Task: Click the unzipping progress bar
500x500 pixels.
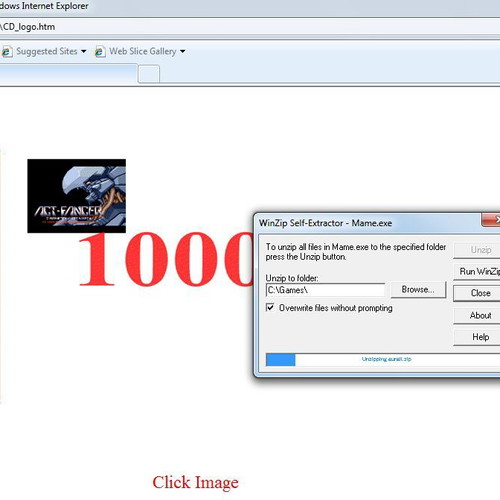Action: [383, 359]
